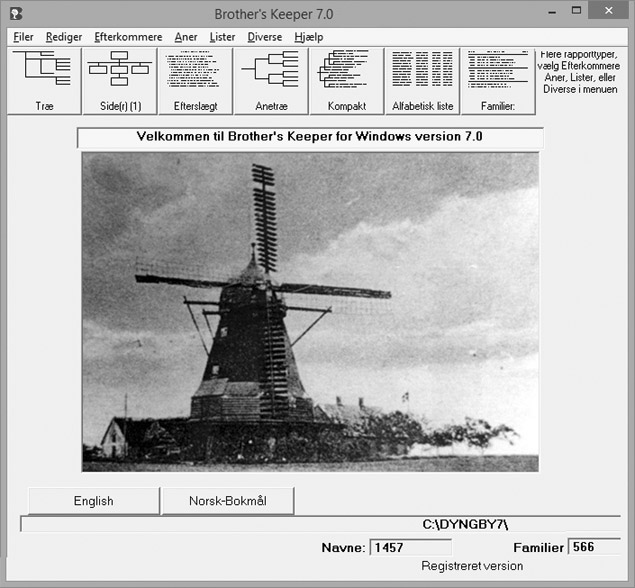This screenshot has height=588, width=635.
Task: Click the Velkommen til Brother's Keeper banner
Action: (x=310, y=137)
